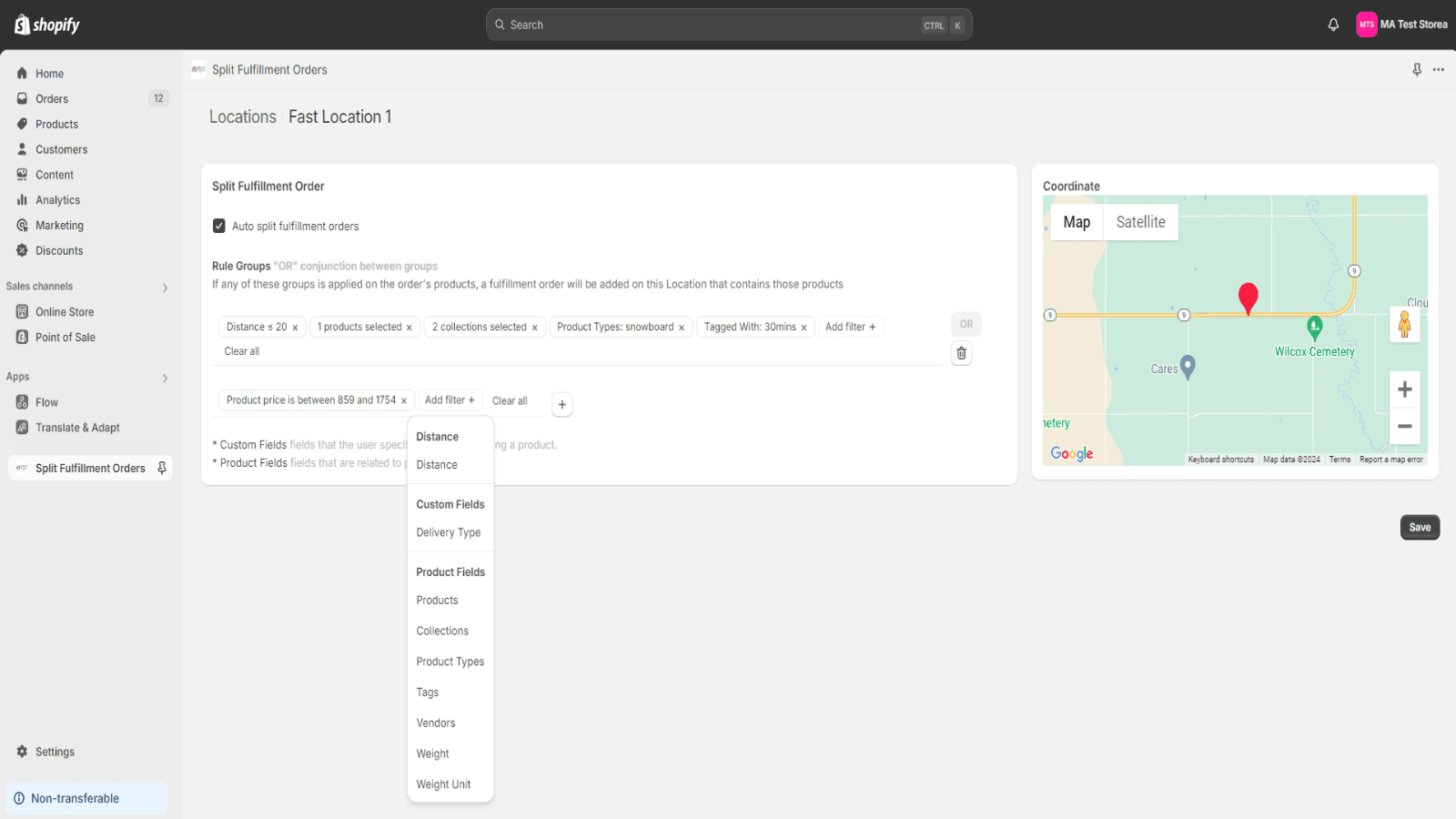Unpin Split Fulfillment Orders from sidebar

pos(162,468)
